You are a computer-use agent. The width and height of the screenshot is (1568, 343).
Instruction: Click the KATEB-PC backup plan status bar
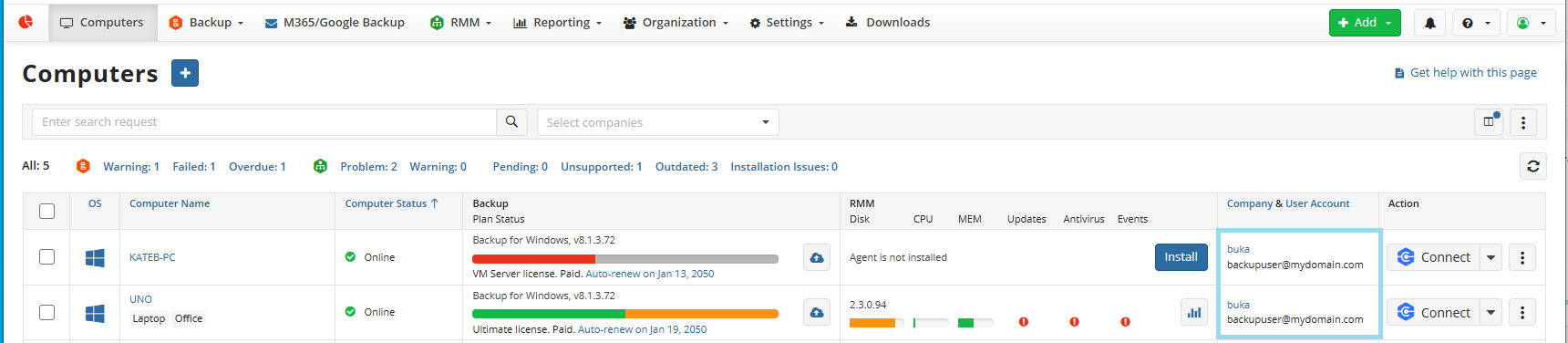tap(625, 259)
